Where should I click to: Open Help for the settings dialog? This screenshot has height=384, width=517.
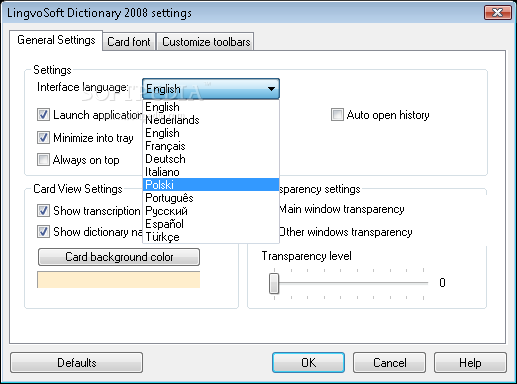(470, 363)
